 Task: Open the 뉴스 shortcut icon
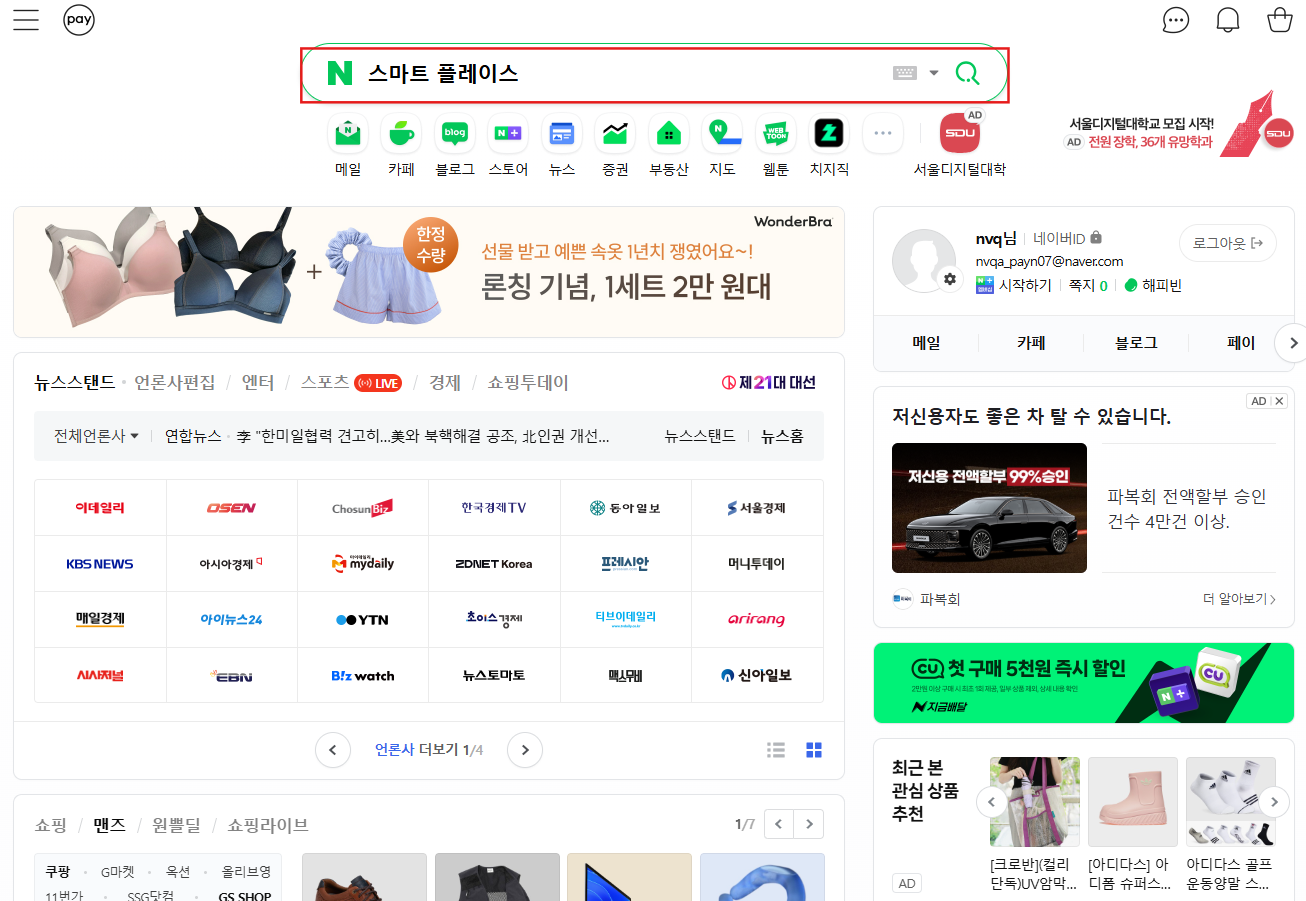[562, 133]
